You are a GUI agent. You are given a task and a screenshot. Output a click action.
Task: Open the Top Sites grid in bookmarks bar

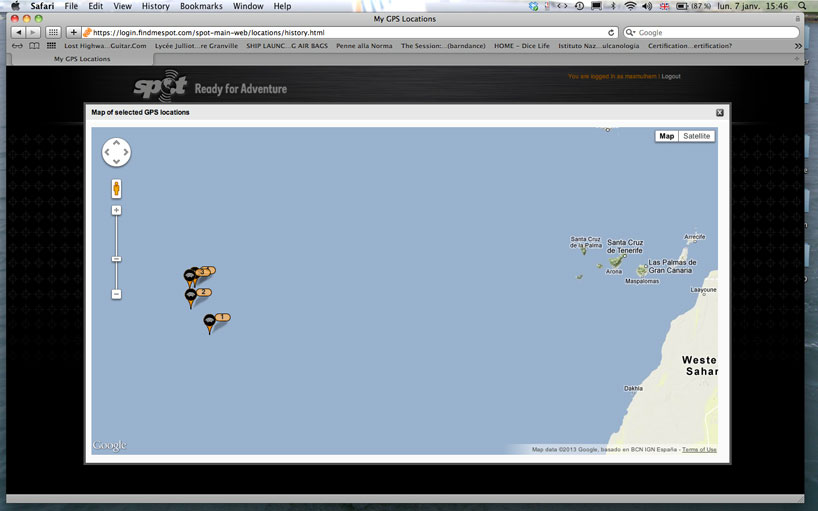click(x=51, y=46)
